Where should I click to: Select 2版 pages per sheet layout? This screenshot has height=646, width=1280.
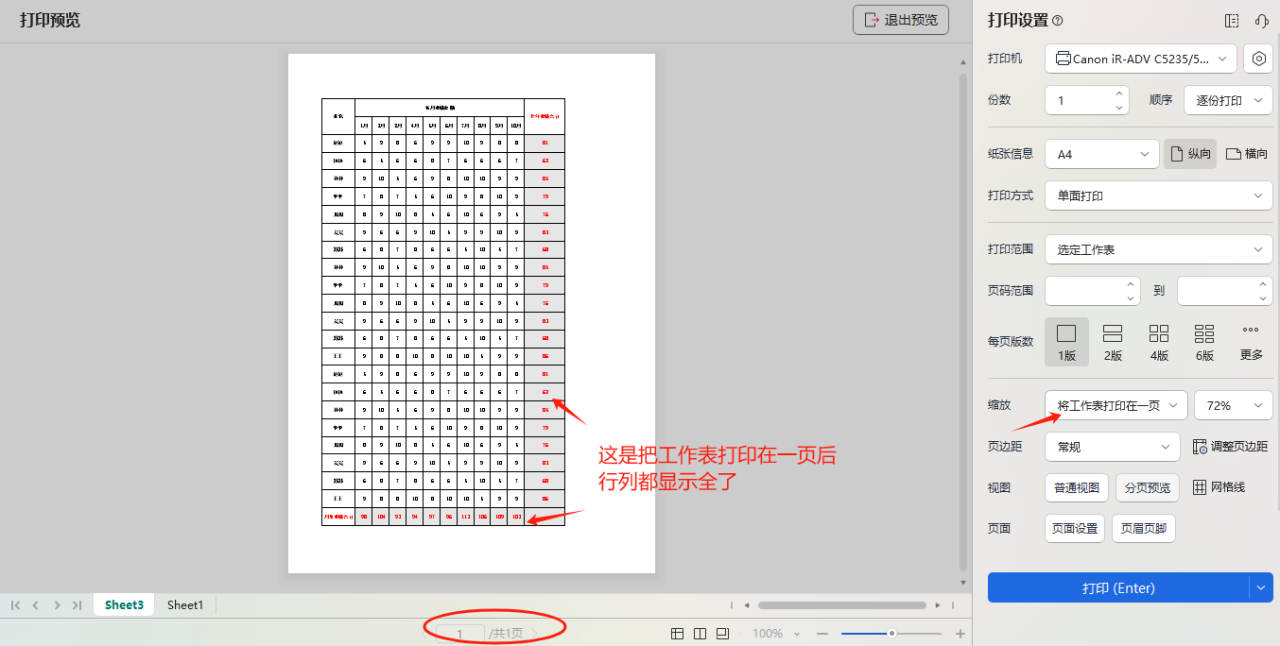coord(1112,341)
